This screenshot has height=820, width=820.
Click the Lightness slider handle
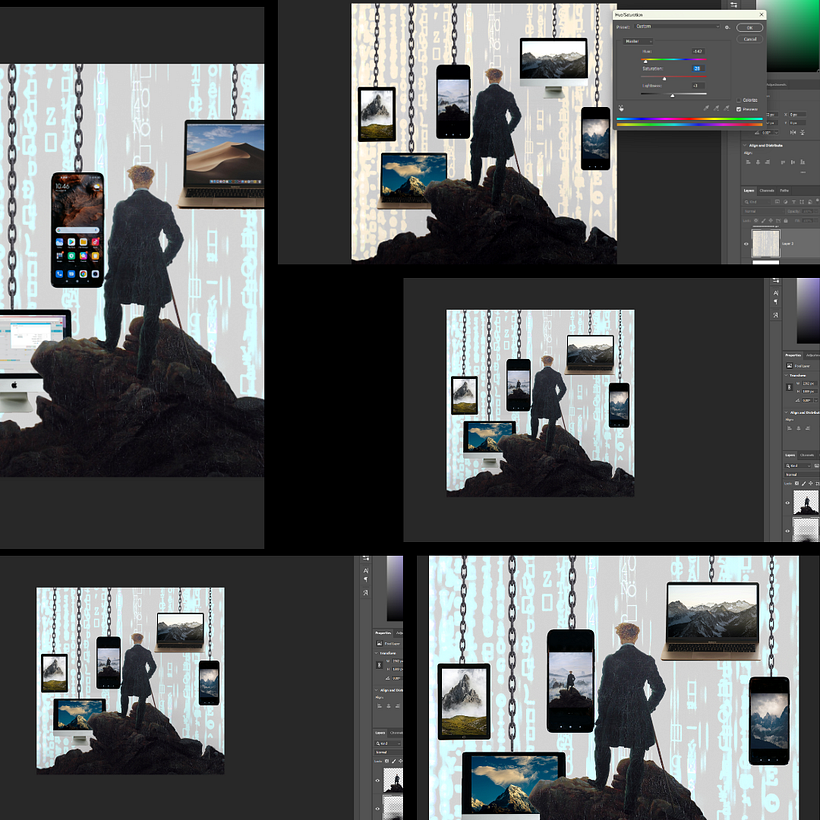(x=673, y=96)
